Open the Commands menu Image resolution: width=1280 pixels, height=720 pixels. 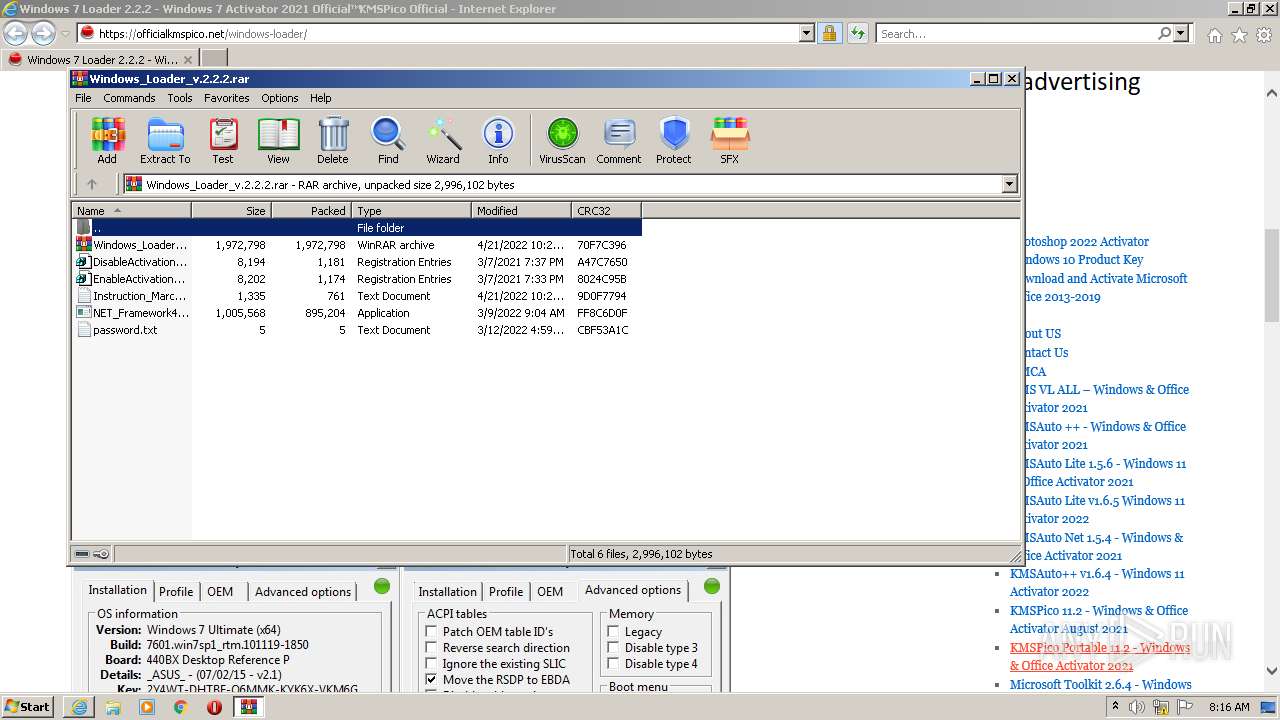pos(129,98)
